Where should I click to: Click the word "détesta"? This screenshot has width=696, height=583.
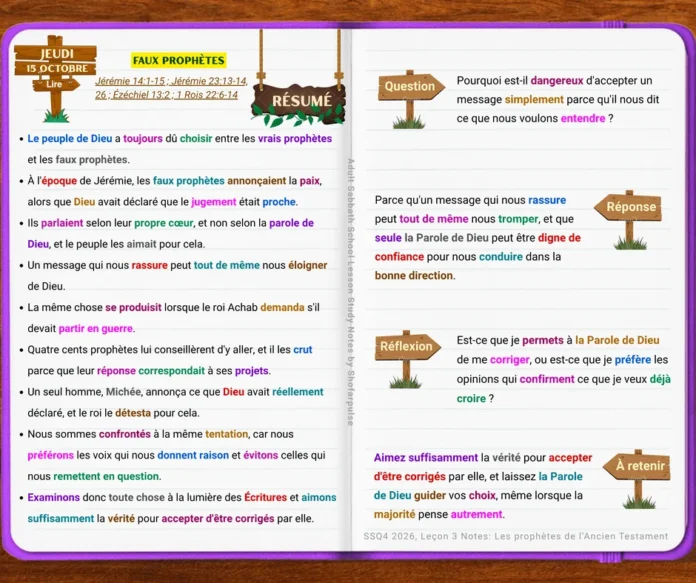point(133,413)
